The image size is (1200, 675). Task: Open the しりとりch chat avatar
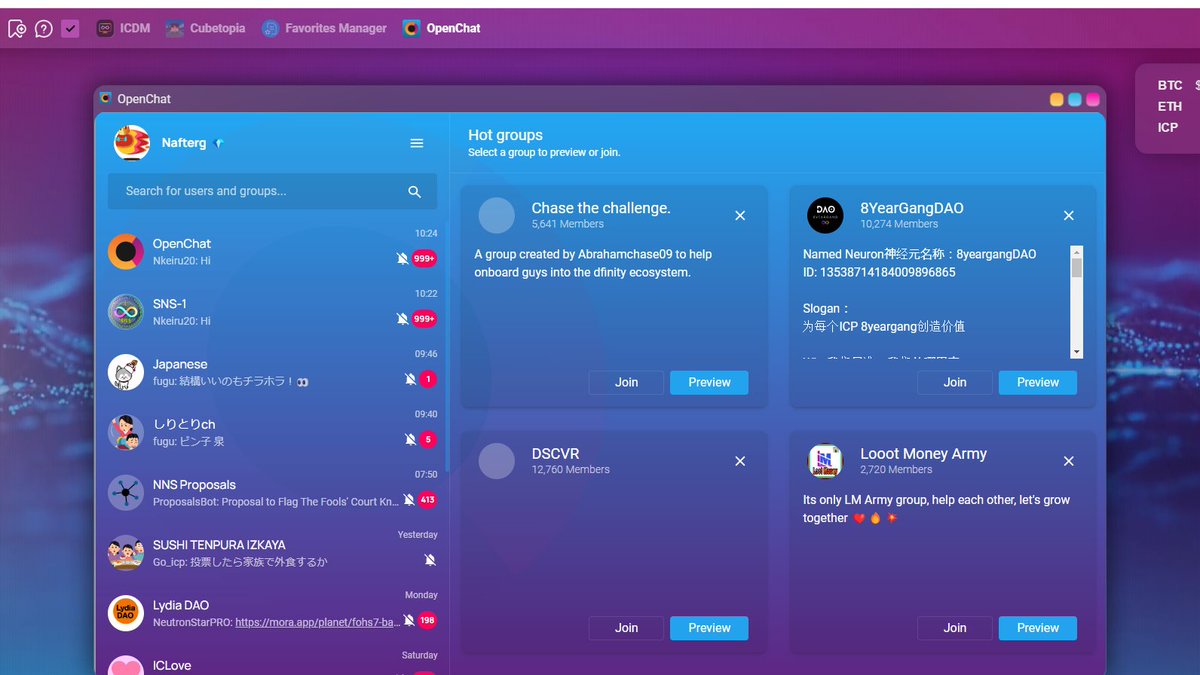[126, 433]
